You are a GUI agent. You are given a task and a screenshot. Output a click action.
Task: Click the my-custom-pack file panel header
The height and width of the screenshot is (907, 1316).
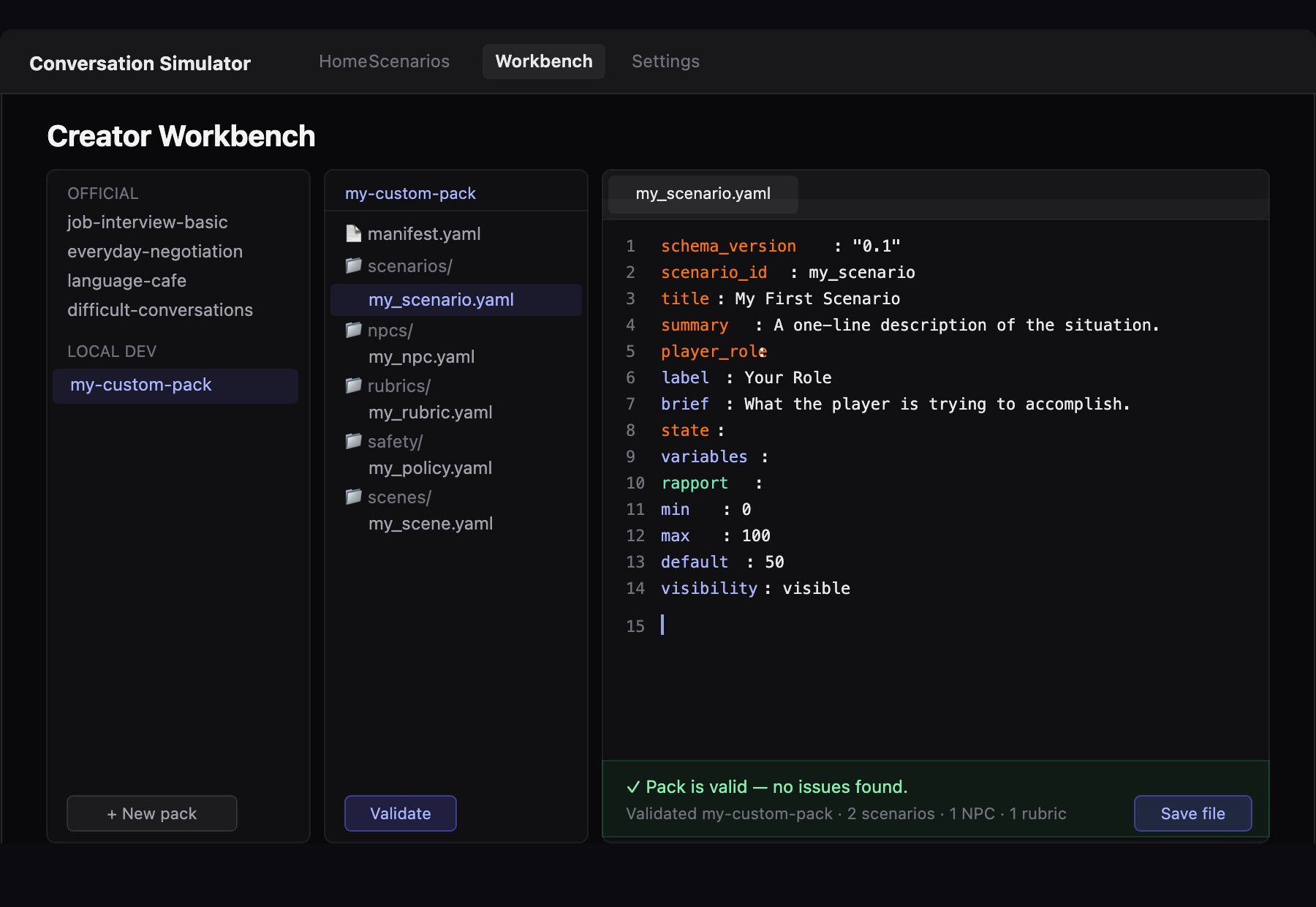[x=410, y=194]
